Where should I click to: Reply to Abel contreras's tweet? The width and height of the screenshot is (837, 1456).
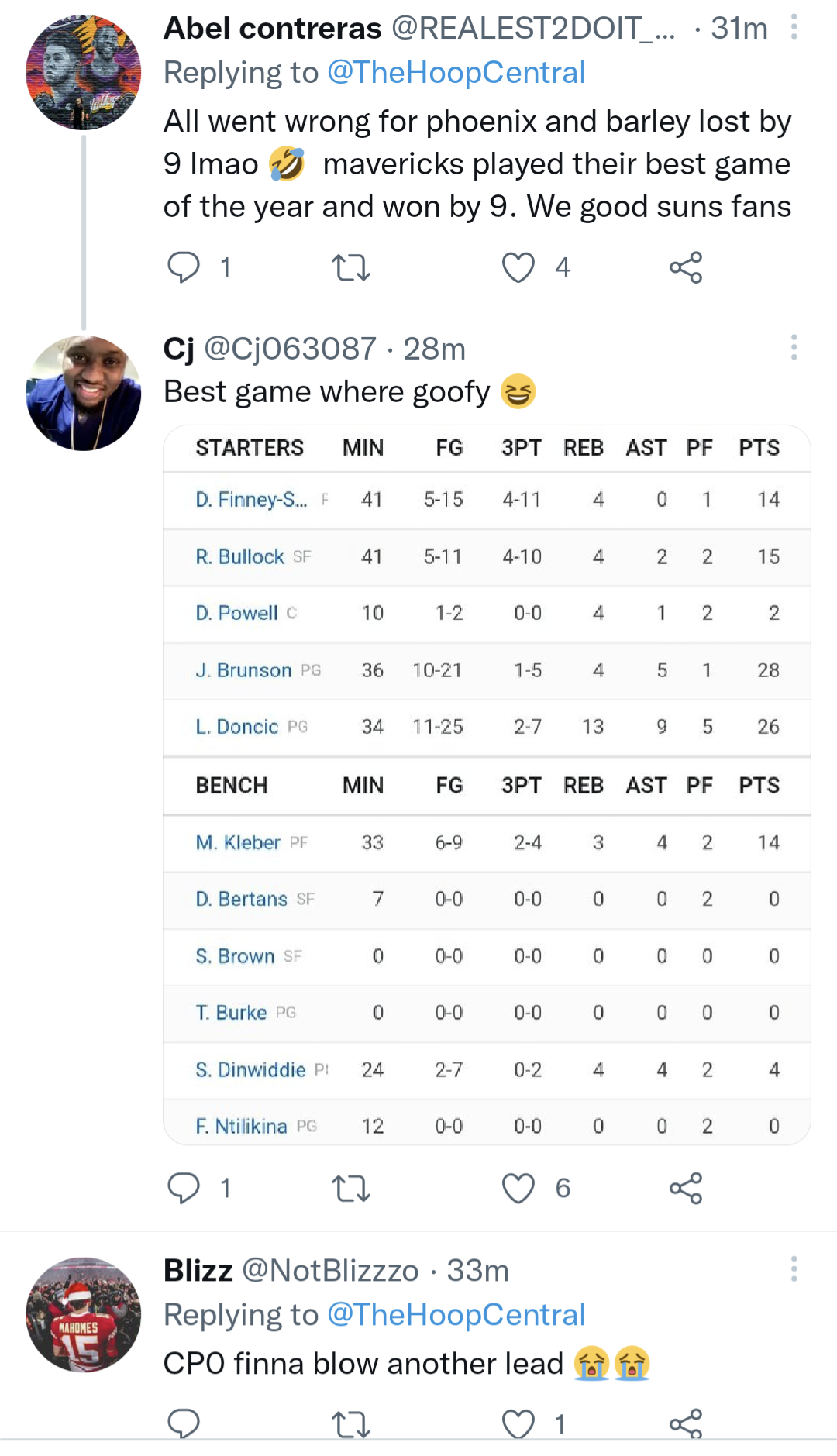184,267
